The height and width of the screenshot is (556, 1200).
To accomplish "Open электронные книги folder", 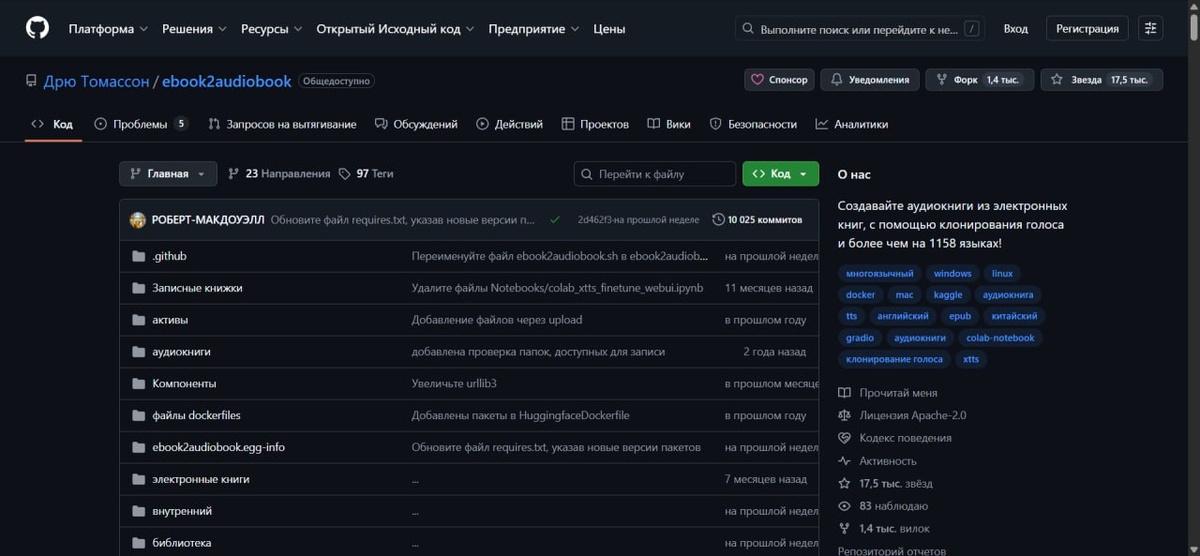I will click(201, 480).
